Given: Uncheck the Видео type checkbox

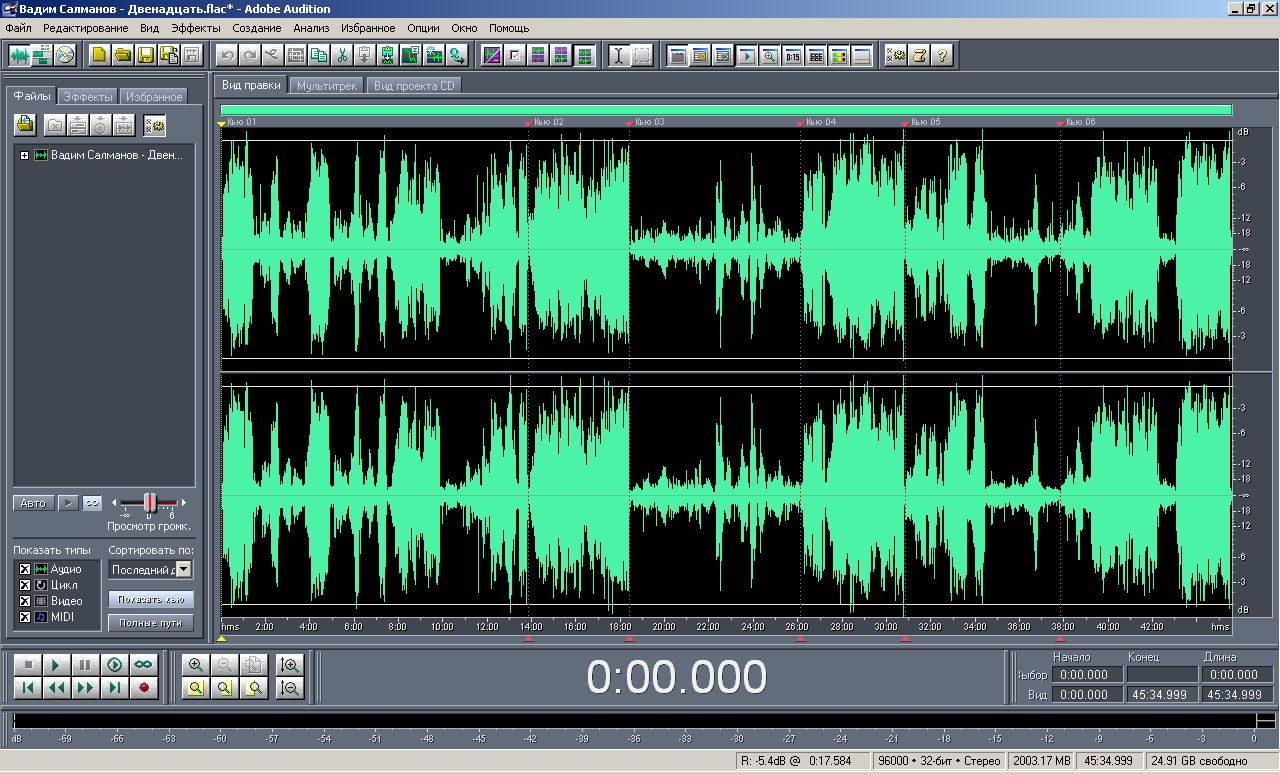Looking at the screenshot, I should coord(26,601).
